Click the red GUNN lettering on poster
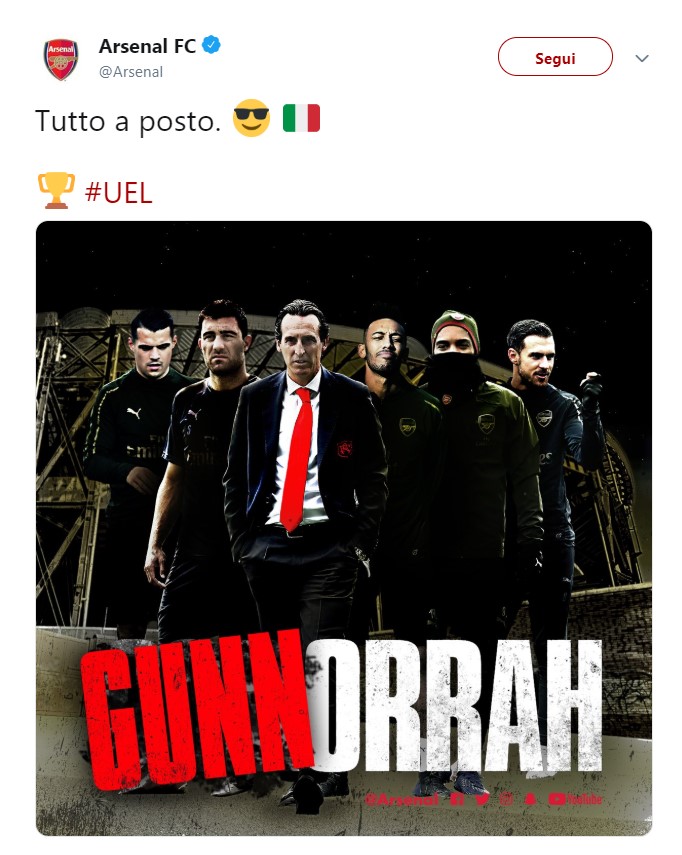 pyautogui.click(x=196, y=712)
